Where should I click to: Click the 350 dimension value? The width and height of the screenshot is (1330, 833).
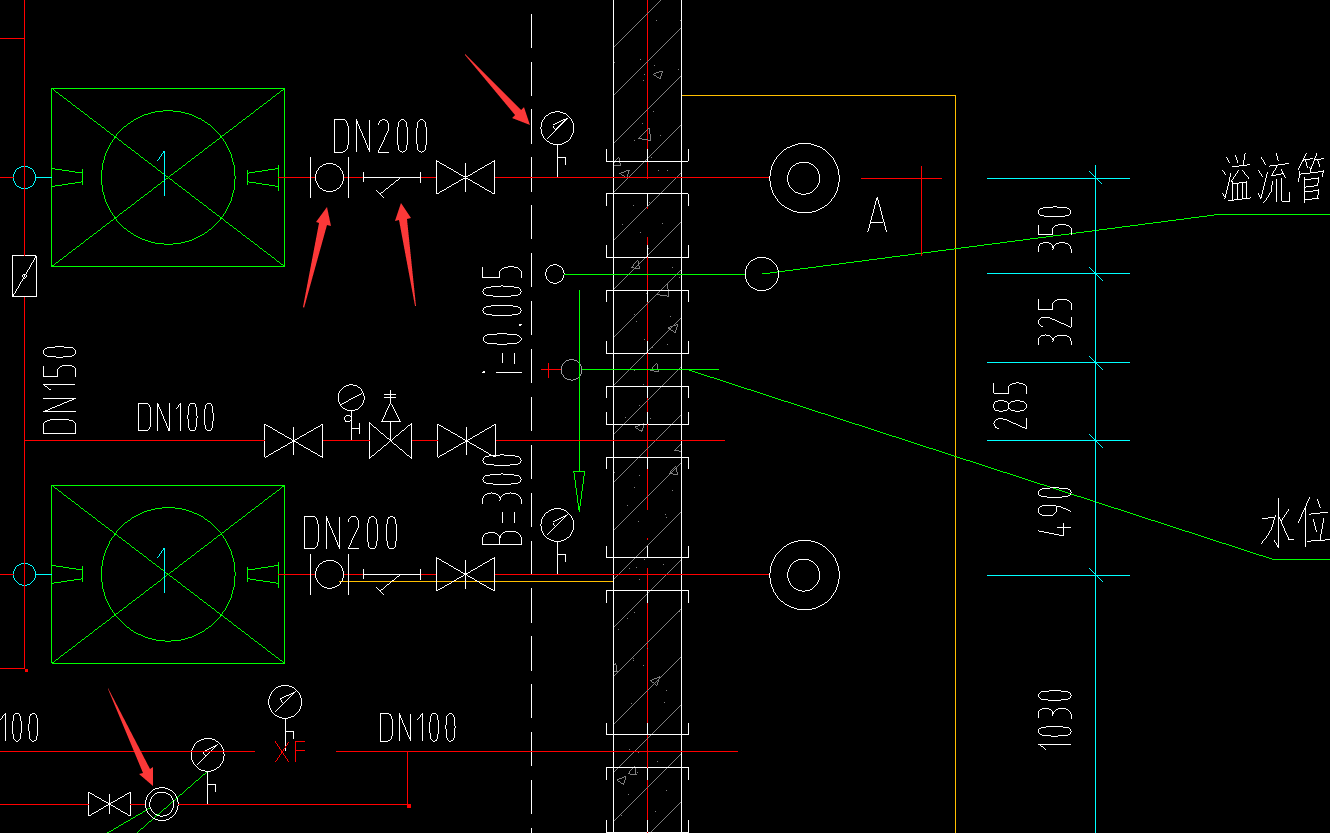pyautogui.click(x=1056, y=229)
